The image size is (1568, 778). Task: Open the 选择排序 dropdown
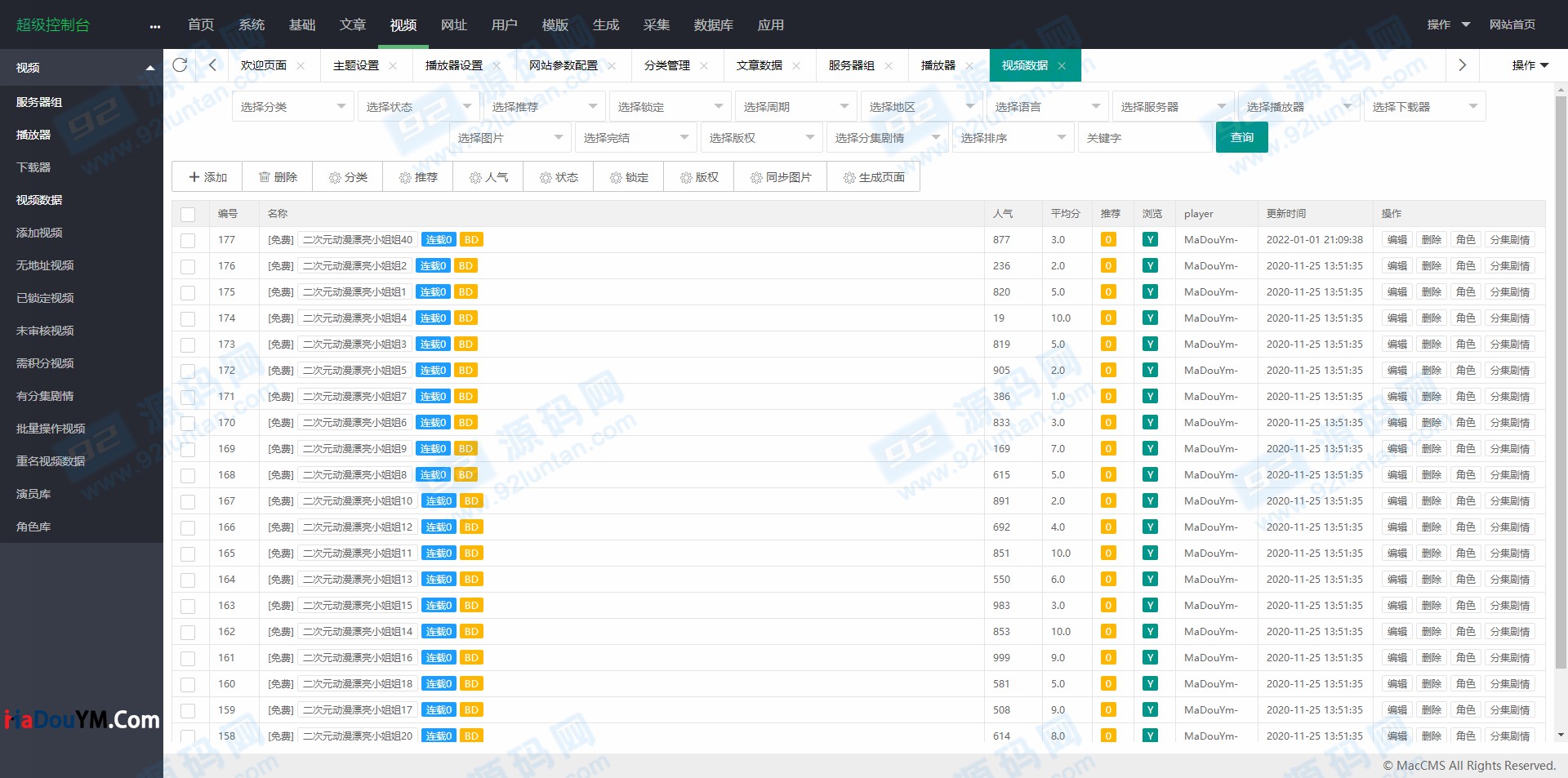coord(1013,138)
